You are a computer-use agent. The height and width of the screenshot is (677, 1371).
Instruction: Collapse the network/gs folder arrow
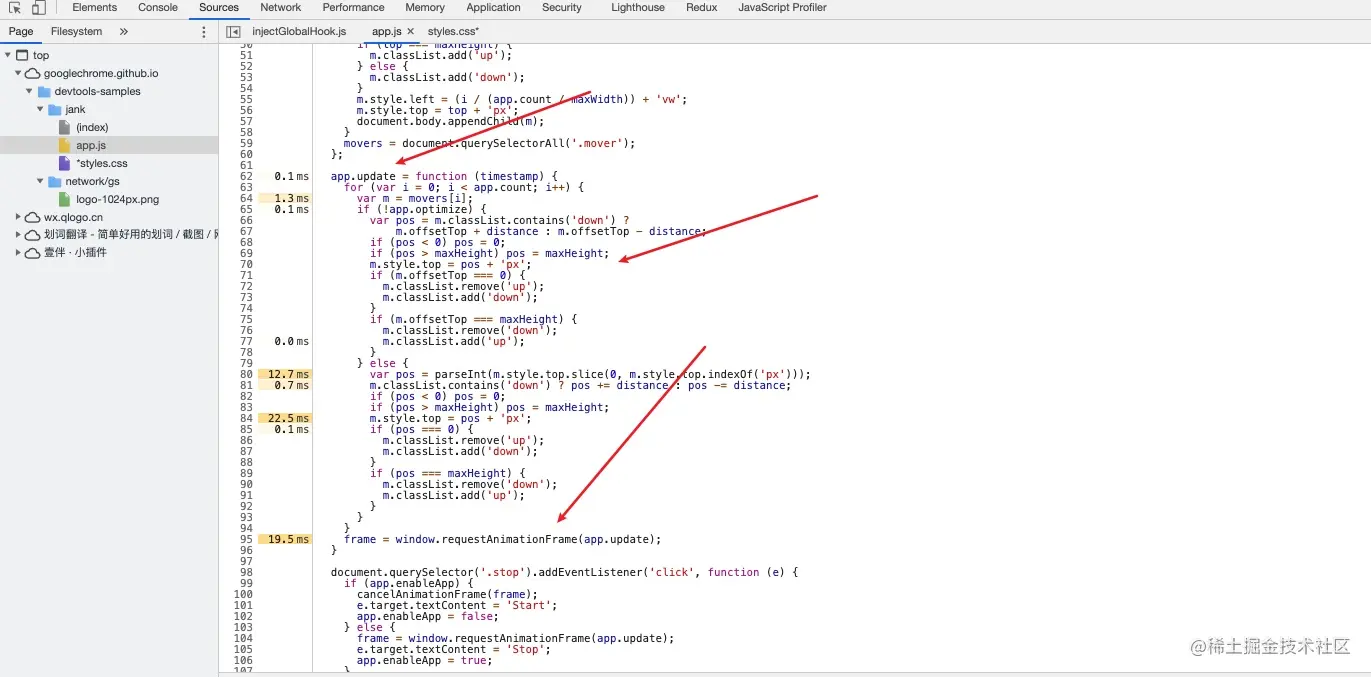(41, 181)
